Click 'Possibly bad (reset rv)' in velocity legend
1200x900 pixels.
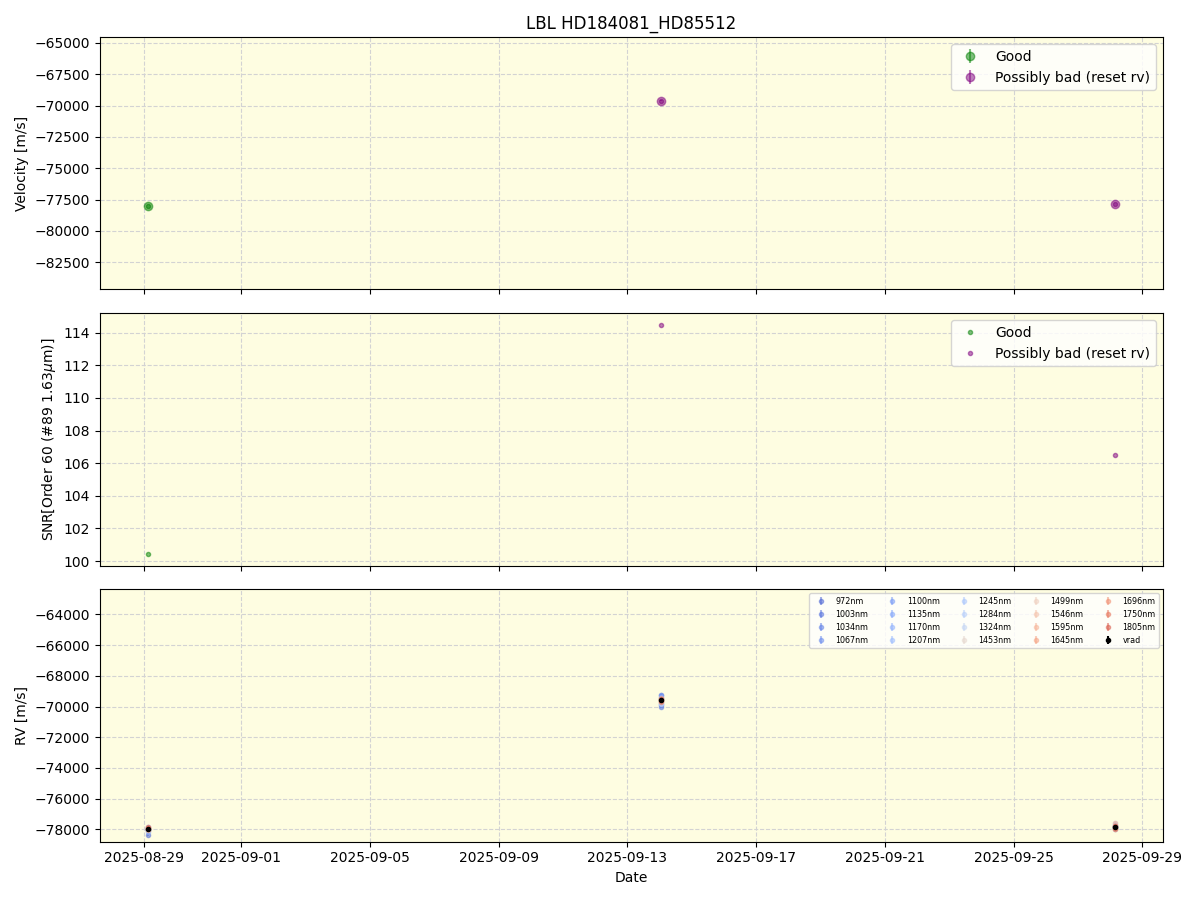[x=1071, y=77]
